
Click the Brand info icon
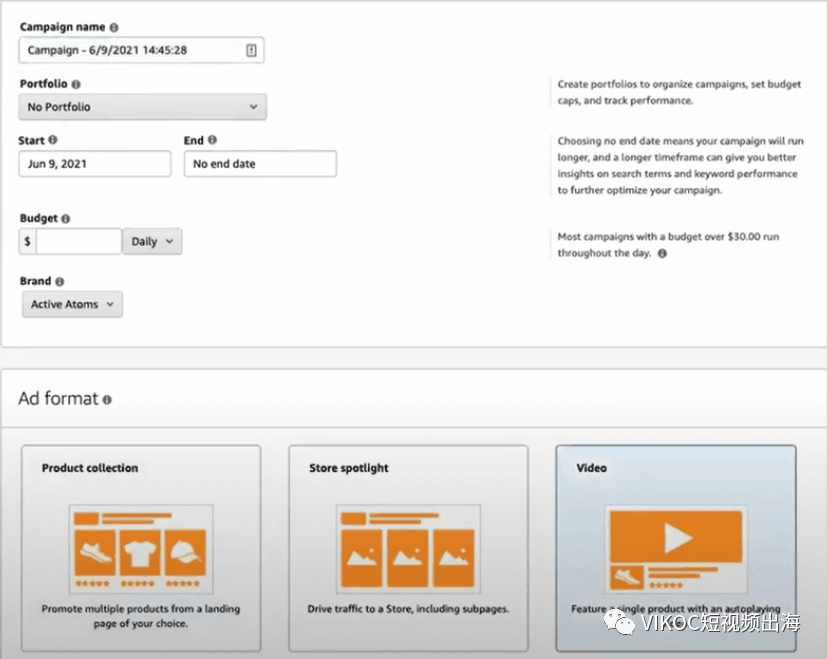[x=60, y=282]
